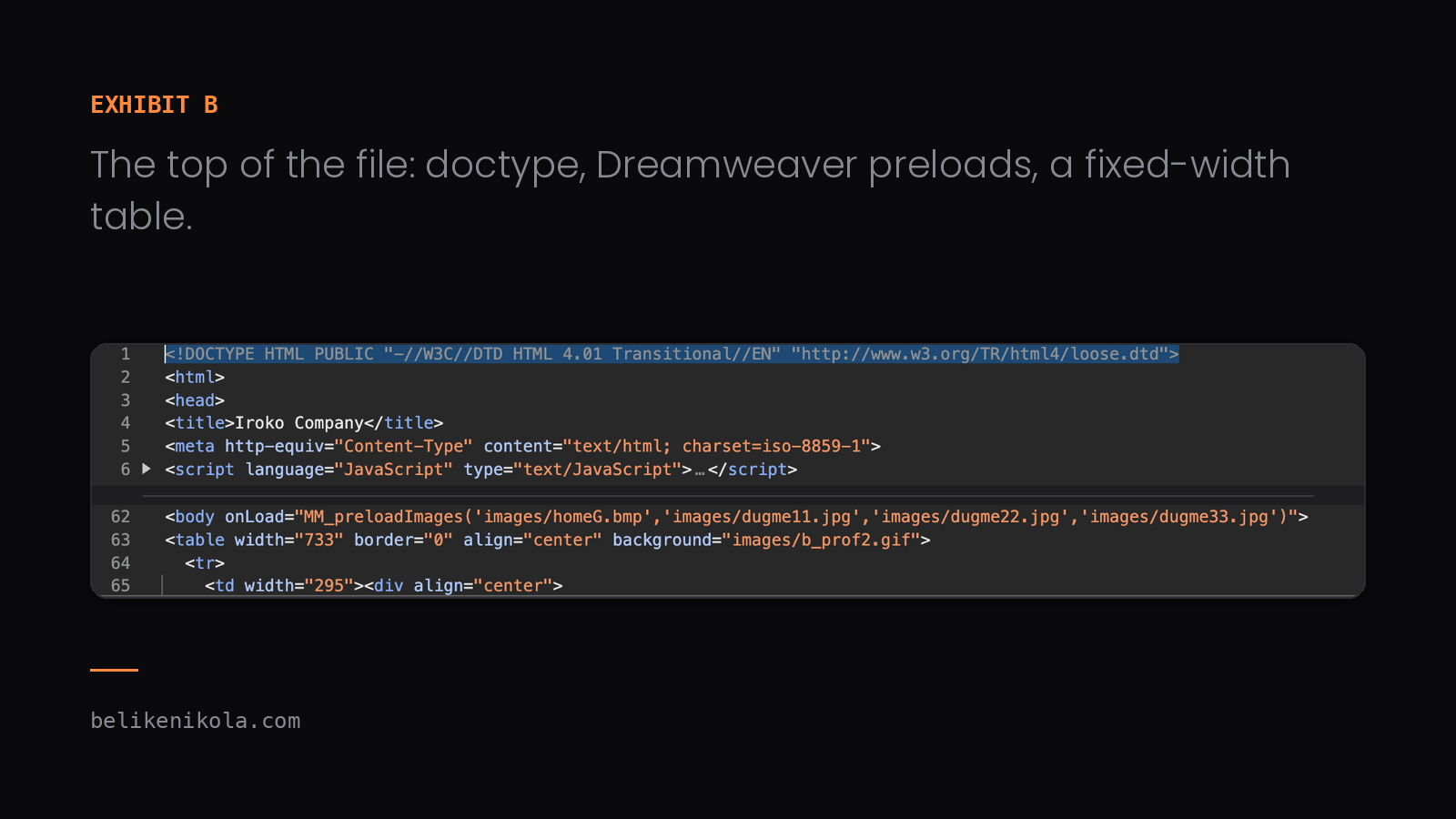Click 'images/dugme33.jpg' in preload call

tap(1179, 517)
